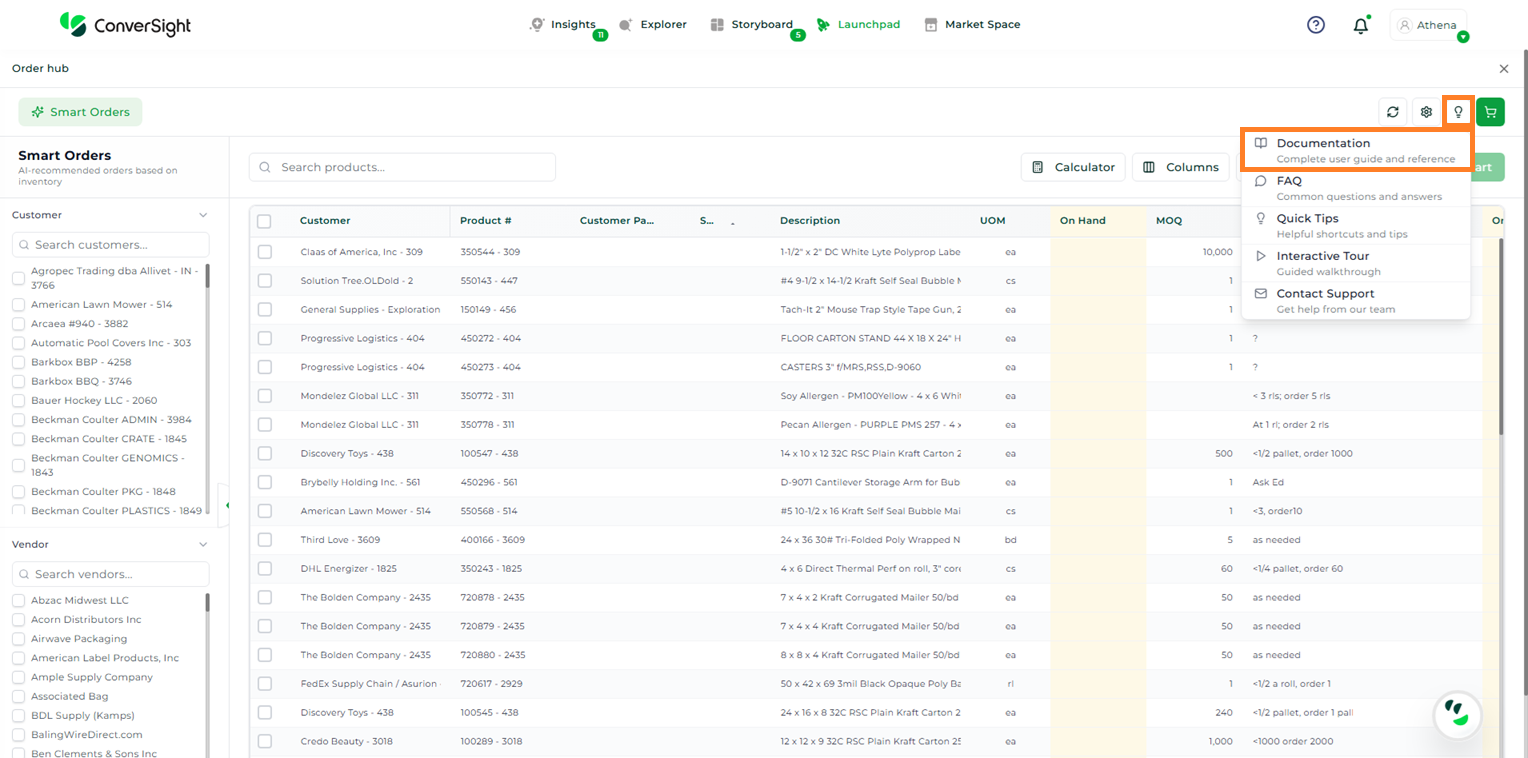Collapse the Vendor filter section
The height and width of the screenshot is (758, 1528).
tap(203, 545)
